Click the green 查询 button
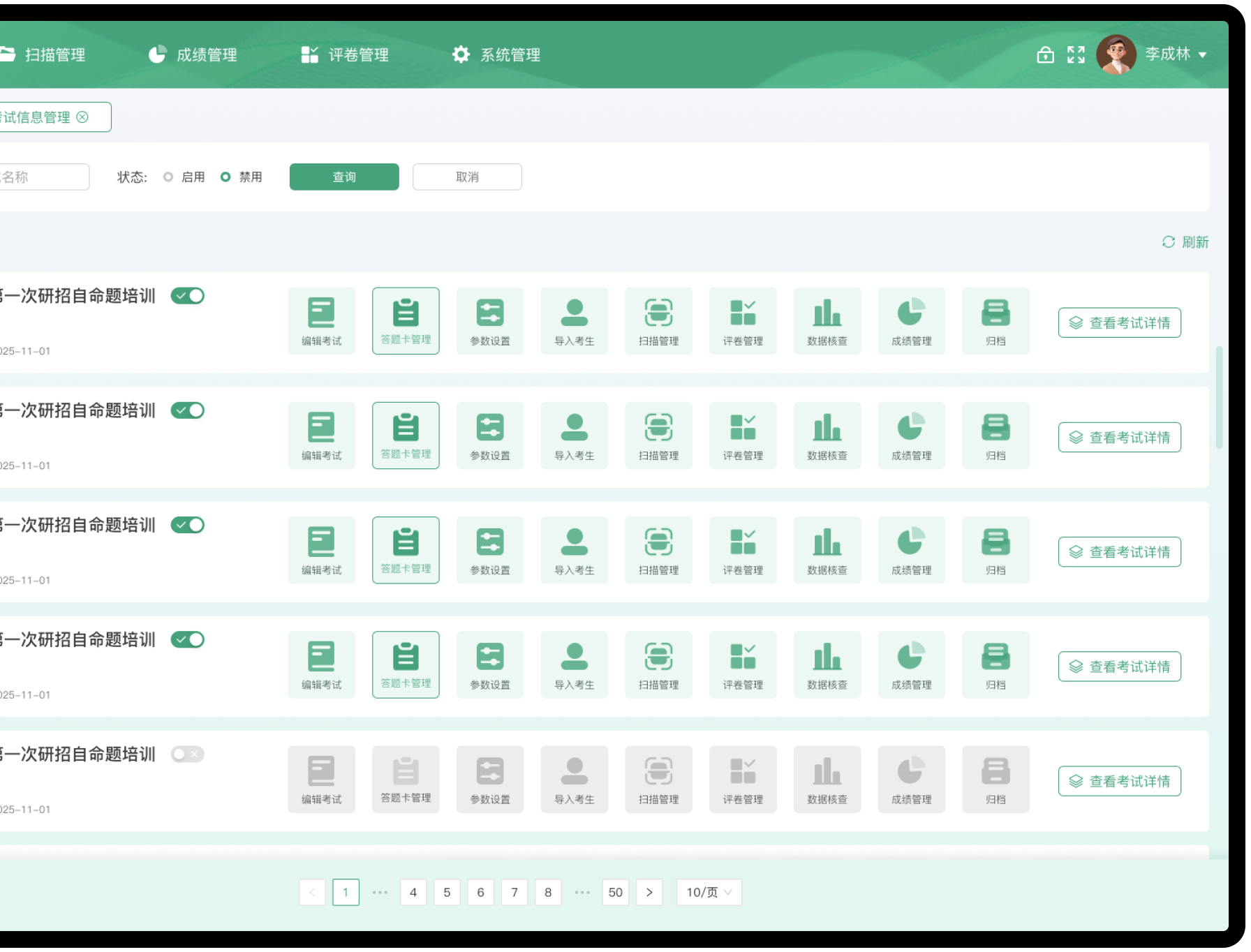Viewport: 1251px width, 952px height. (344, 177)
